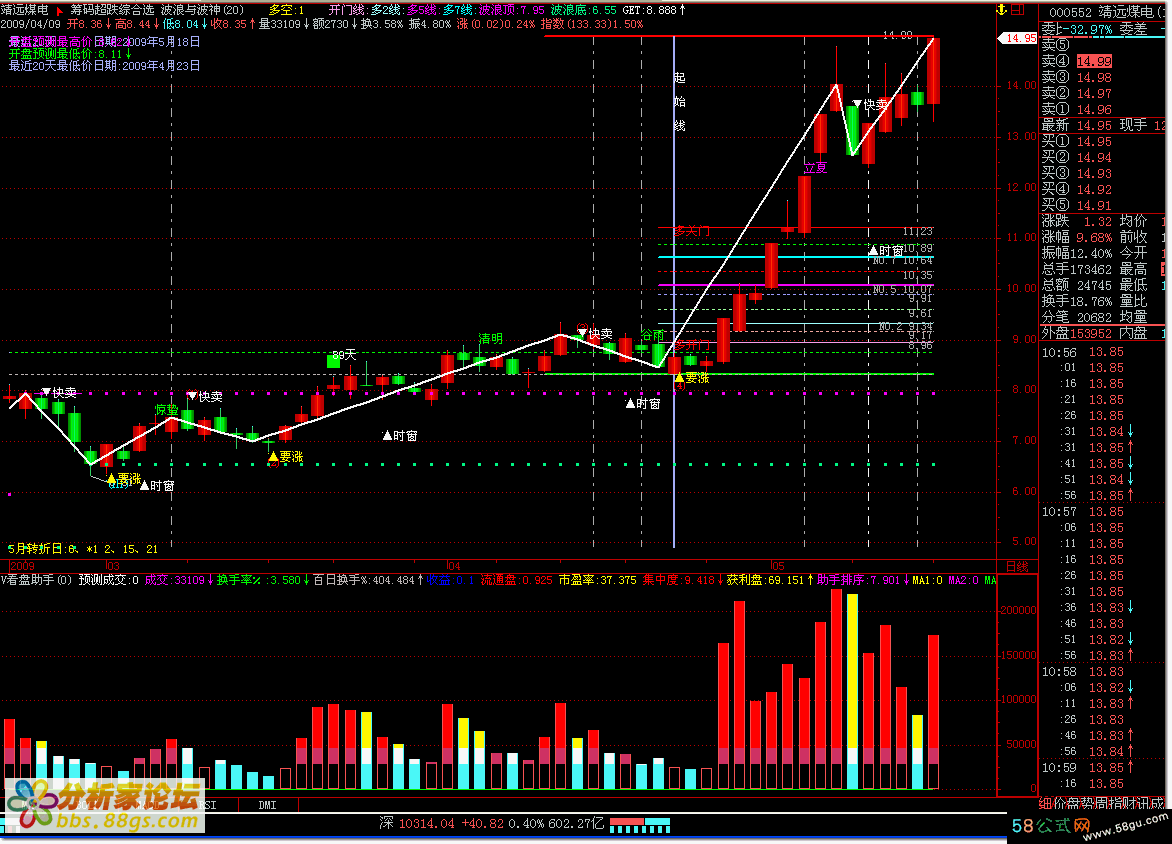Click the 谷雨 solar term marker
This screenshot has width=1172, height=844.
point(653,335)
